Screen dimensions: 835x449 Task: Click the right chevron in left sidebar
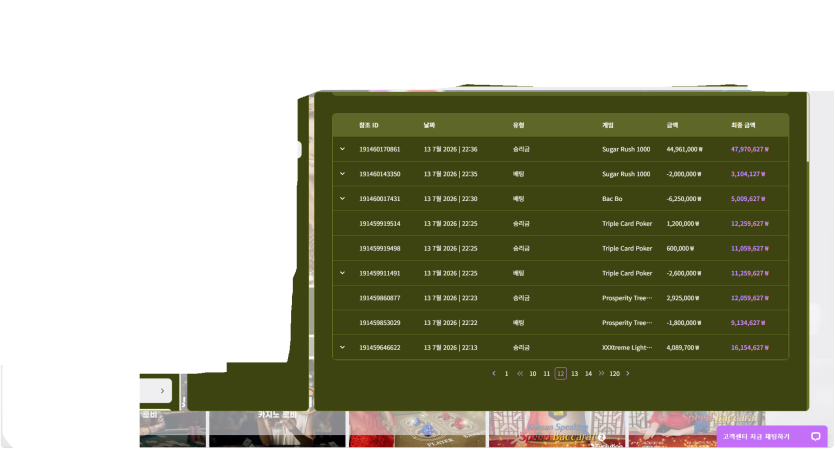[162, 391]
